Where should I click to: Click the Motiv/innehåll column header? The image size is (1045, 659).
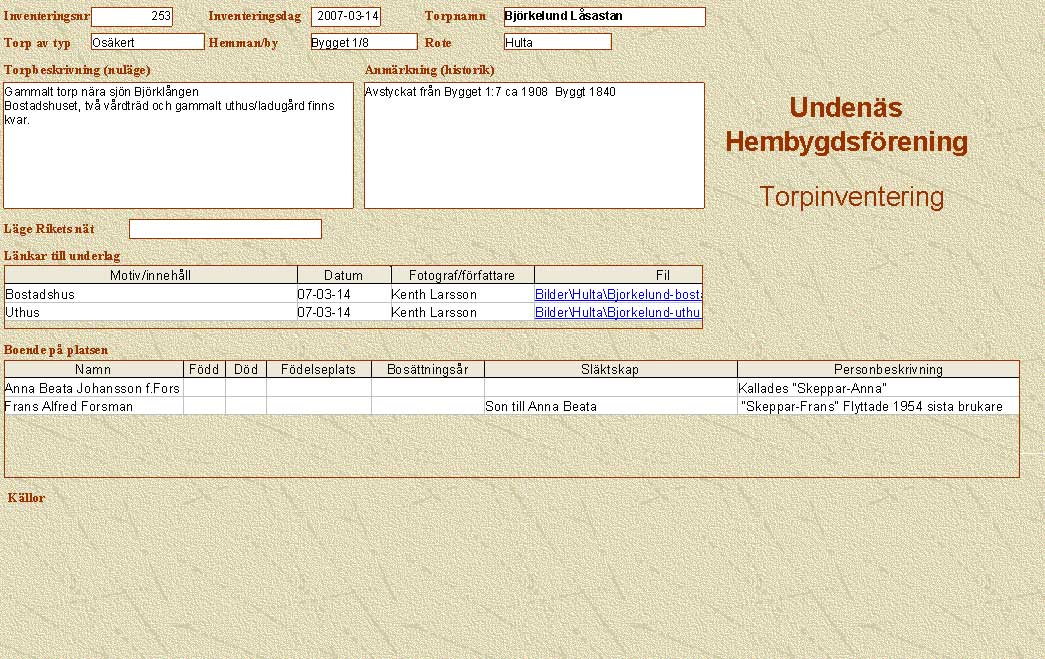click(151, 275)
